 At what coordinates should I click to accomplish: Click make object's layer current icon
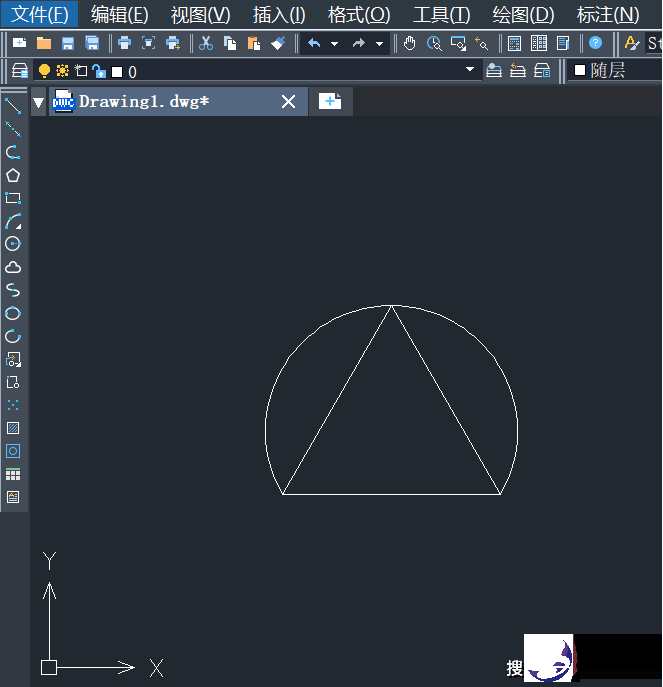click(x=494, y=71)
